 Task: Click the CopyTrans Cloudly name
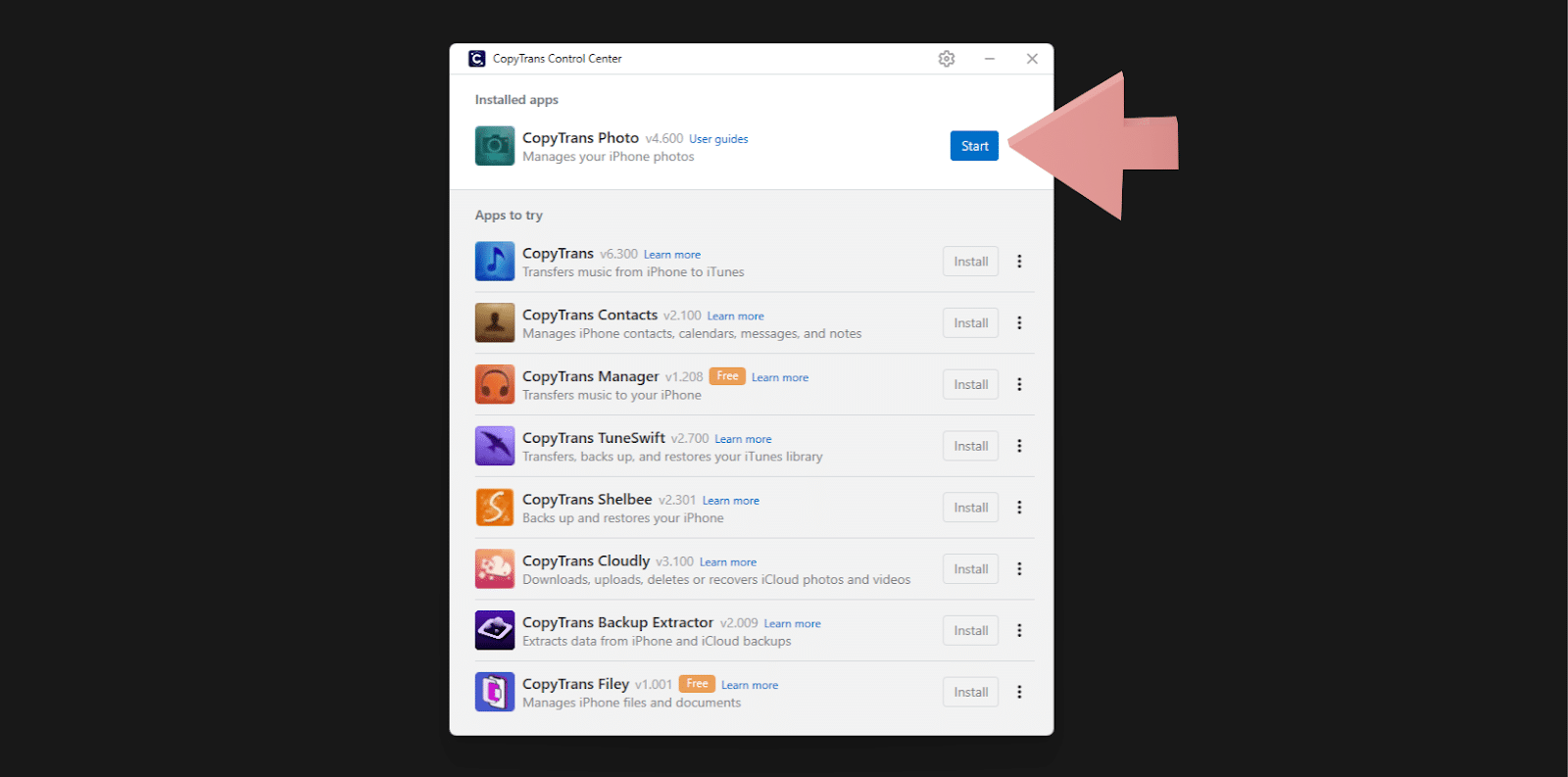pyautogui.click(x=586, y=560)
